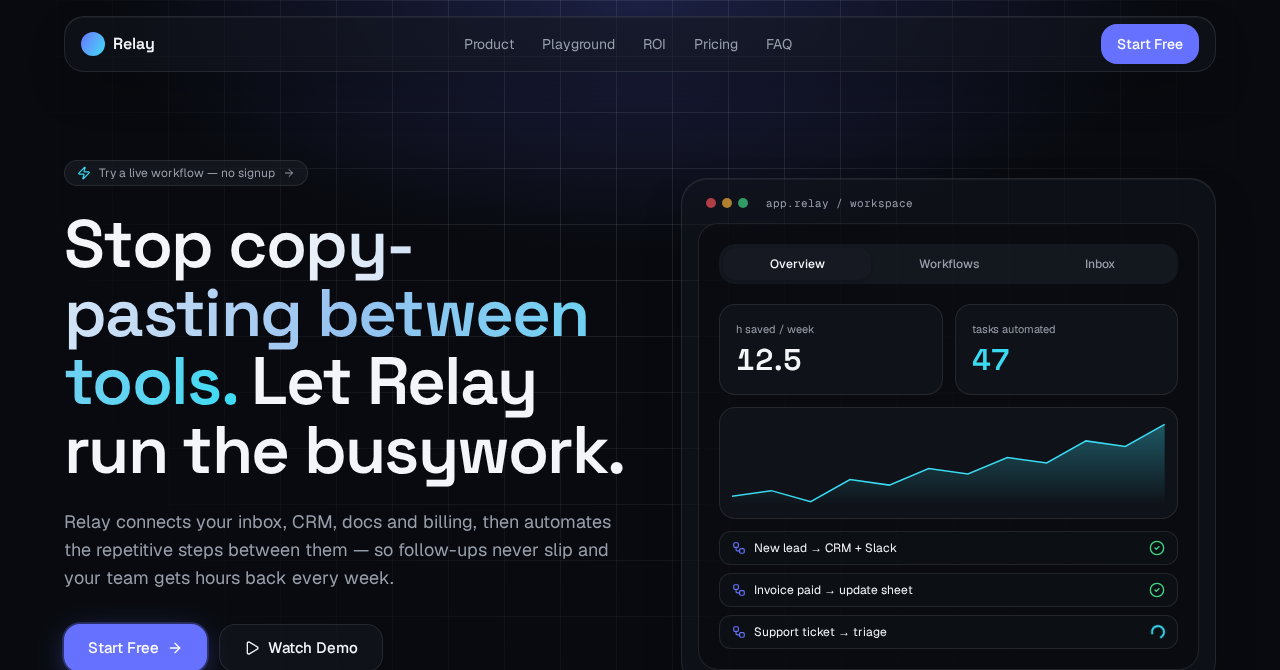Screen dimensions: 1280x670
Task: Open the Product menu item
Action: point(489,44)
